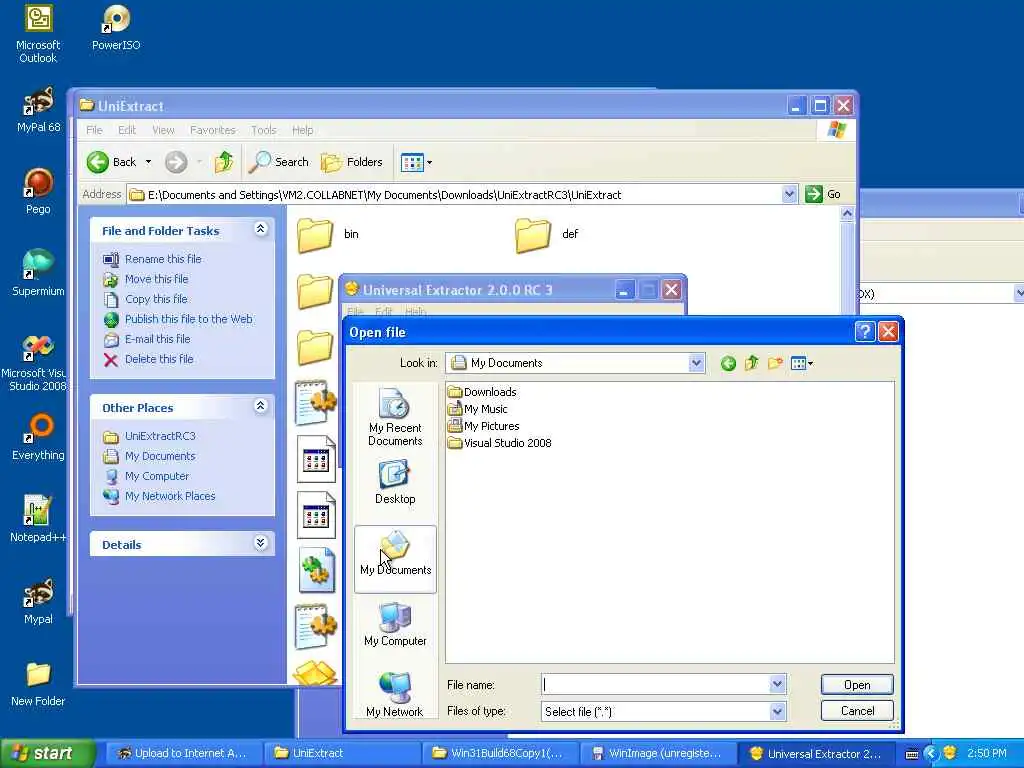
Task: Open the File menu in UniExtract window
Action: click(x=94, y=130)
